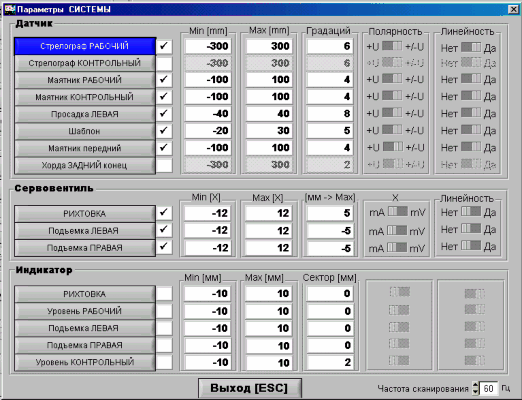Image resolution: width=522 pixels, height=400 pixels.
Task: Select the Стрелограф РАБОЧИЙ sensor button
Action: pos(85,46)
